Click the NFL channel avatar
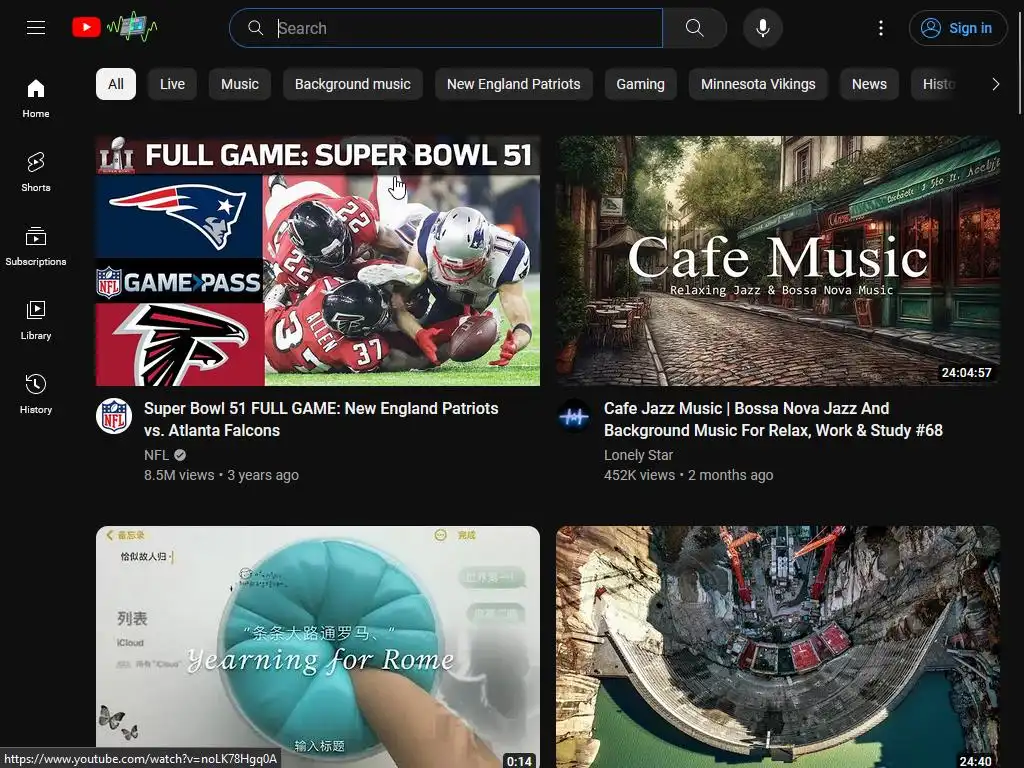 click(114, 416)
